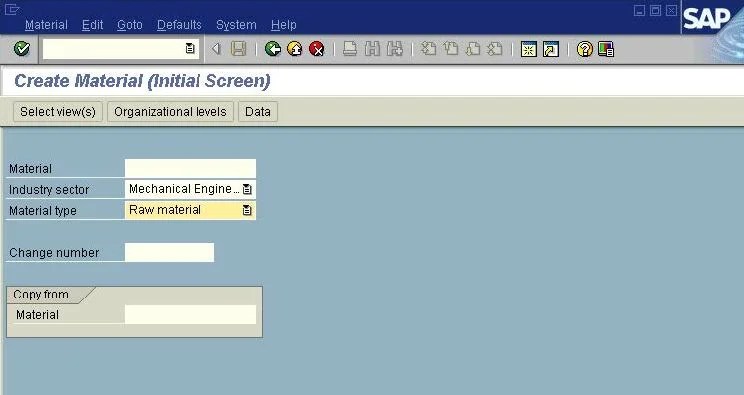This screenshot has height=395, width=744.
Task: Open the Help question mark icon
Action: (x=585, y=49)
